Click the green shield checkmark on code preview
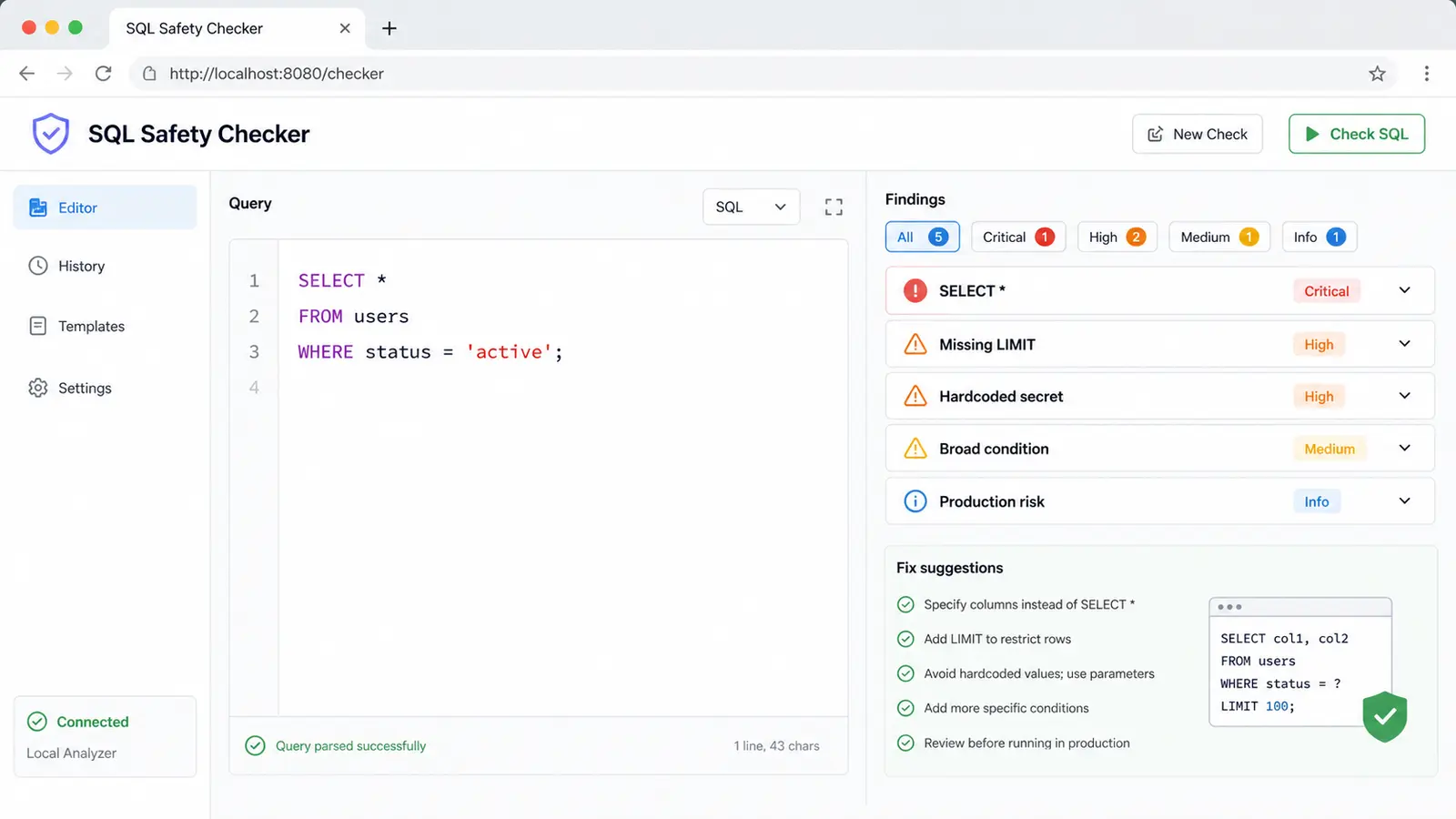This screenshot has width=1456, height=819. [1385, 716]
